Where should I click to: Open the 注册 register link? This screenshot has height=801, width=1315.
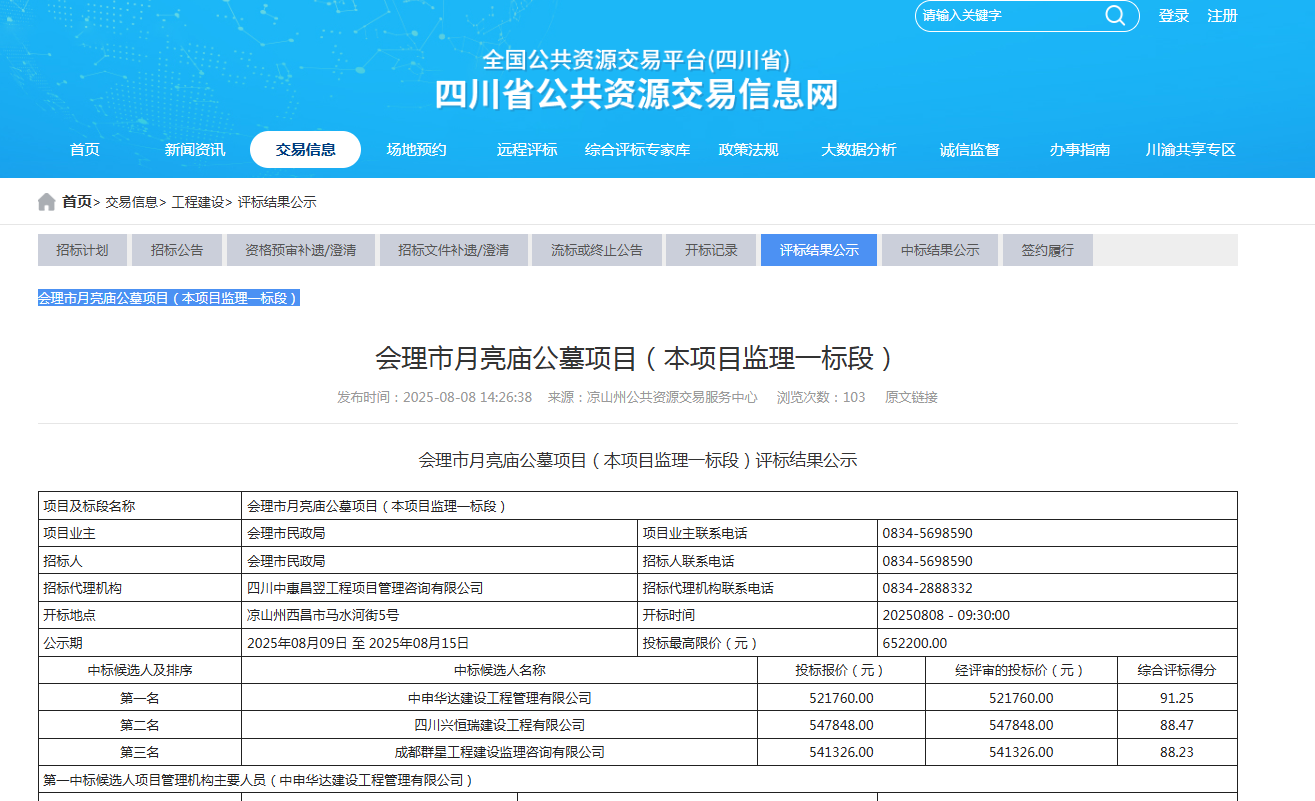[x=1222, y=16]
